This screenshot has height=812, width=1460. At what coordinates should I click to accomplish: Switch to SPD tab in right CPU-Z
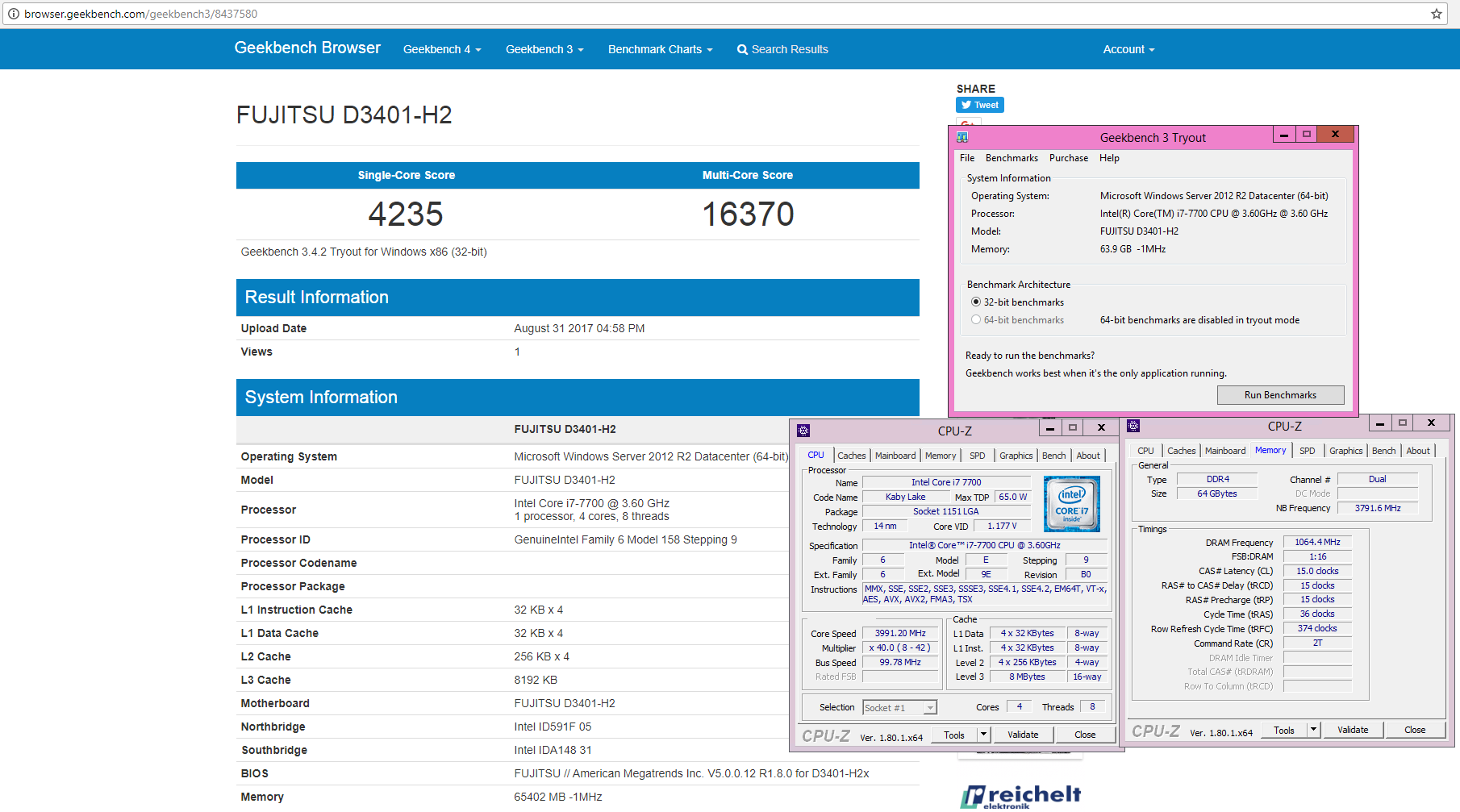click(x=1307, y=451)
